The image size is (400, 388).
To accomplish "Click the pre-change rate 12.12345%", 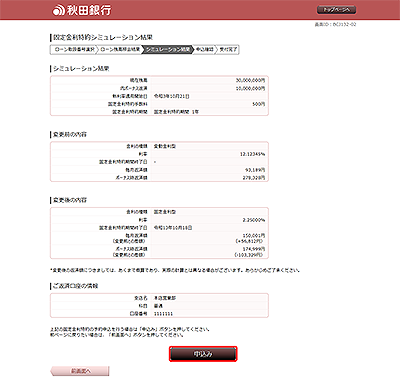I will click(x=252, y=154).
